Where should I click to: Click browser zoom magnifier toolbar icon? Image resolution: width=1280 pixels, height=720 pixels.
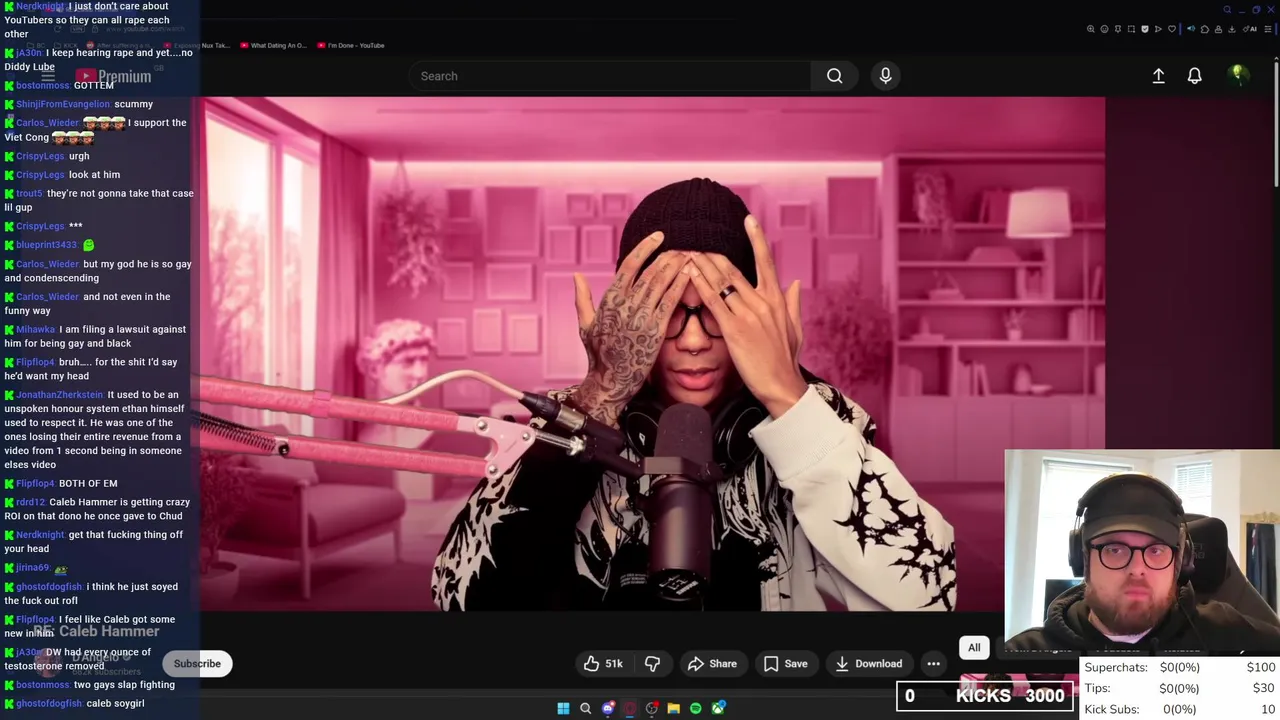(x=1090, y=29)
